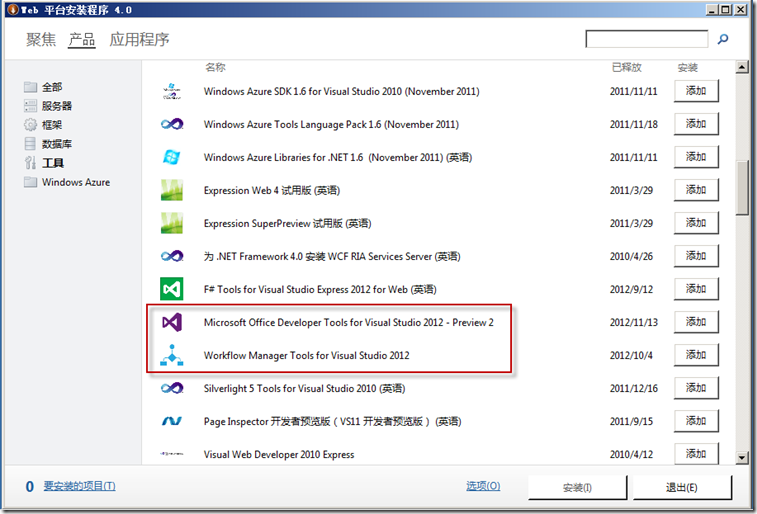Select the Silverlight 5 Tools row text
Image resolution: width=757 pixels, height=514 pixels.
305,389
